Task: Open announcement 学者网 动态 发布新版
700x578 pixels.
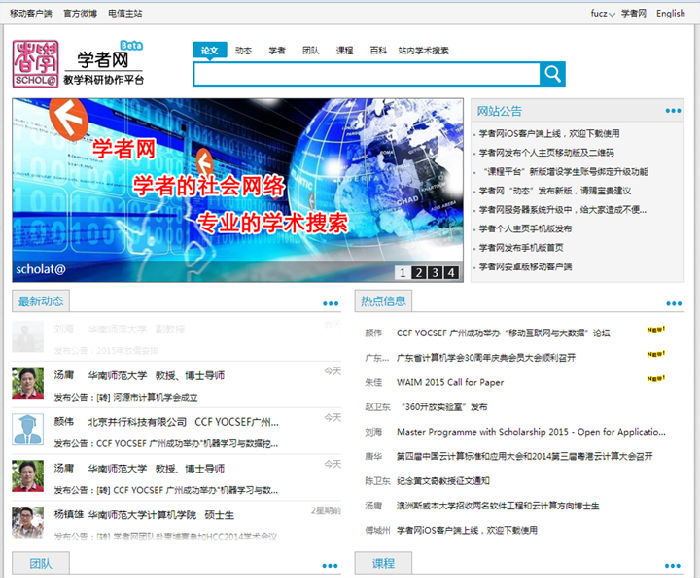Action: pos(554,191)
